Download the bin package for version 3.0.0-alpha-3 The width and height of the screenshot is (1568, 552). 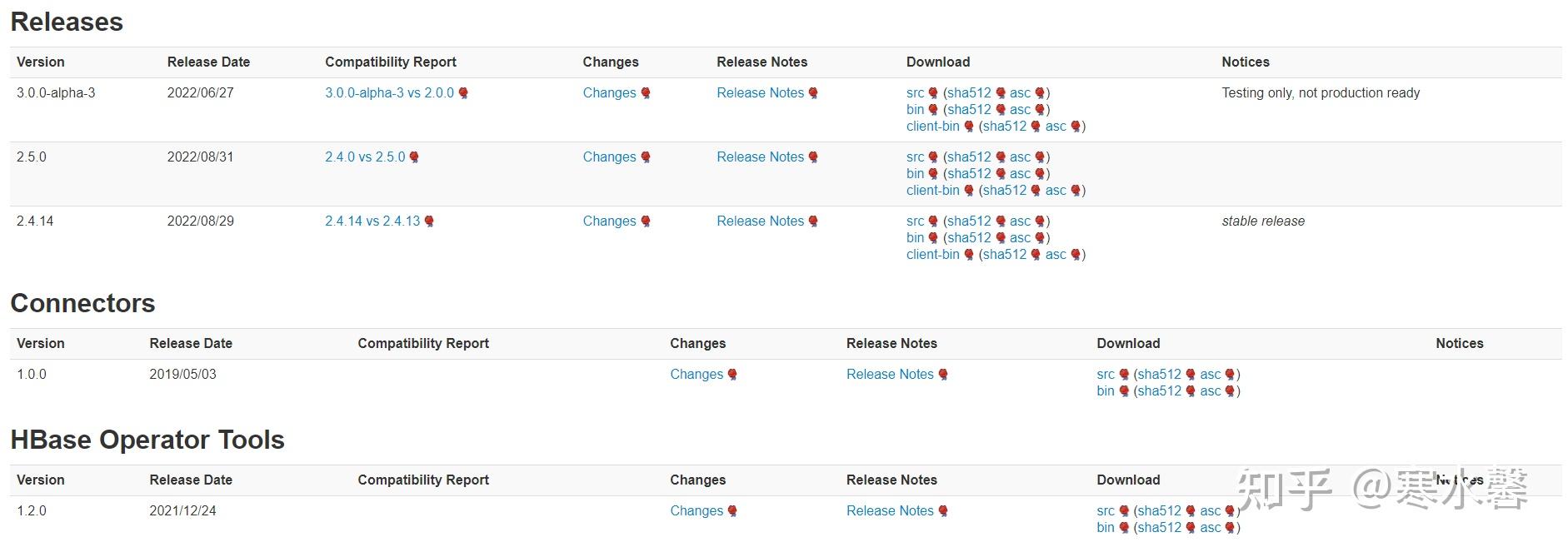pos(915,110)
